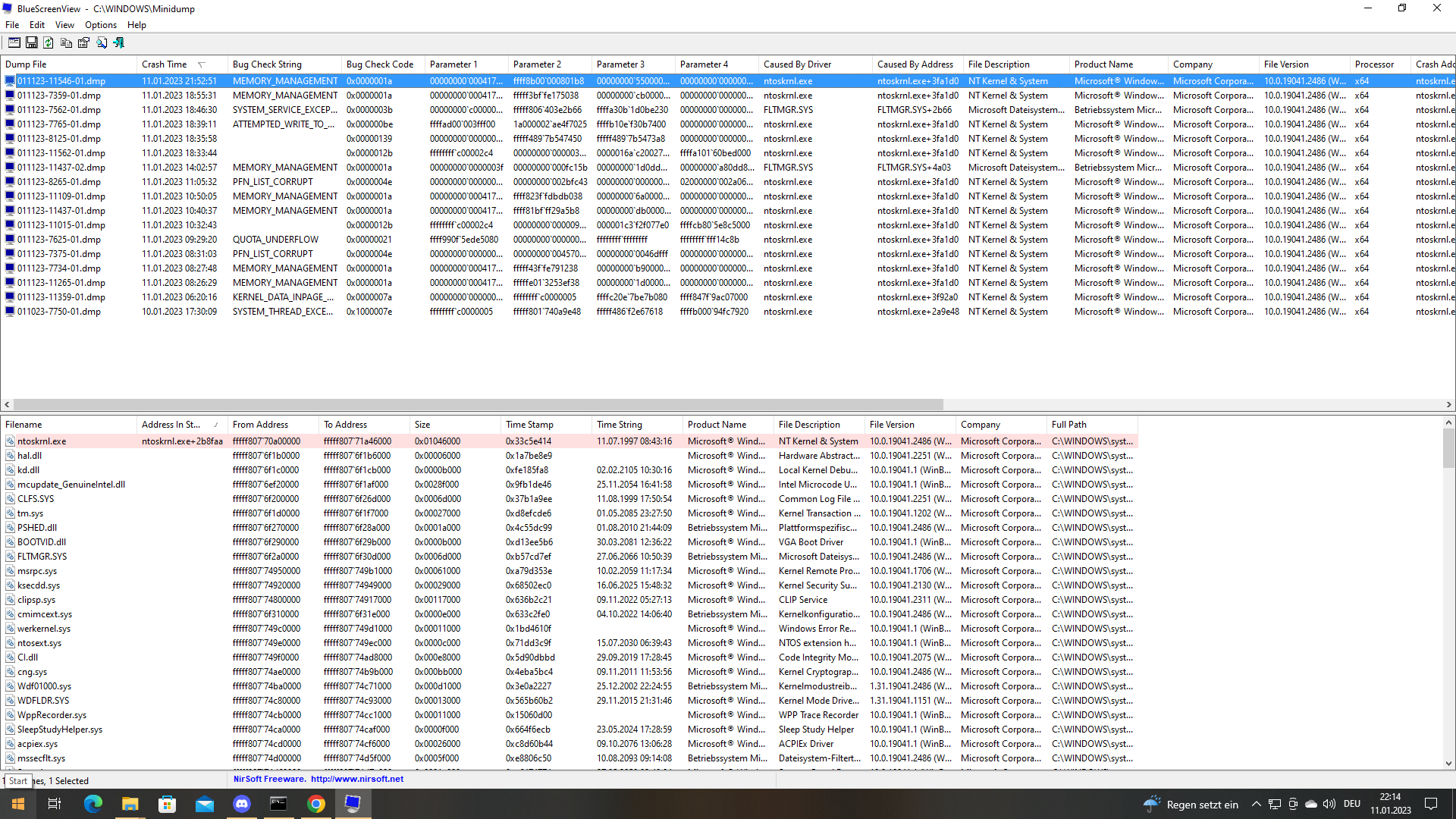Open the Options menu

coord(100,25)
